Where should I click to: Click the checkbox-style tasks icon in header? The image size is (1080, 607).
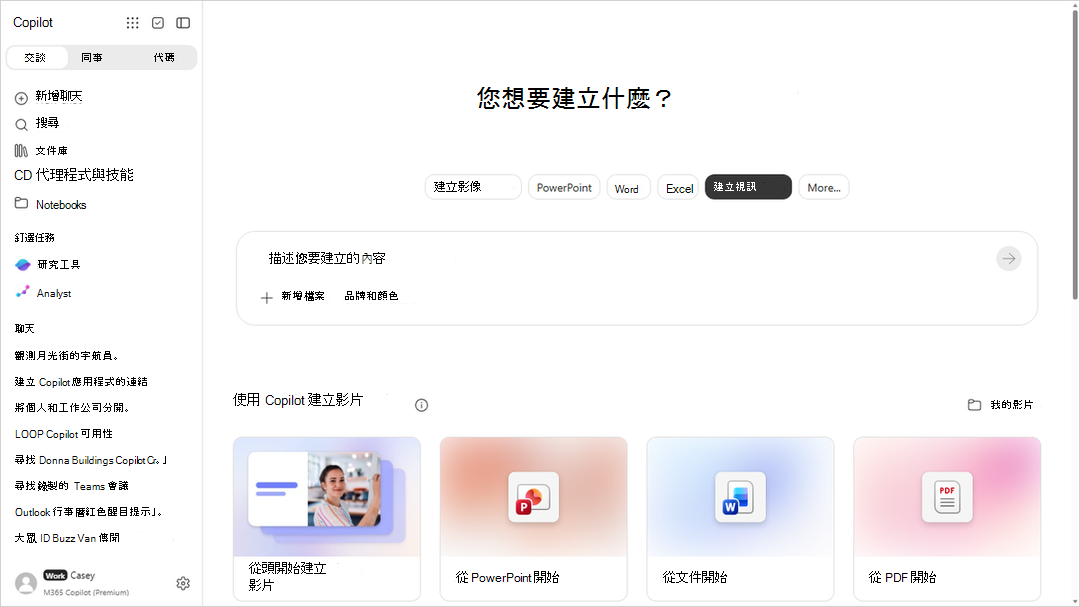pyautogui.click(x=158, y=23)
